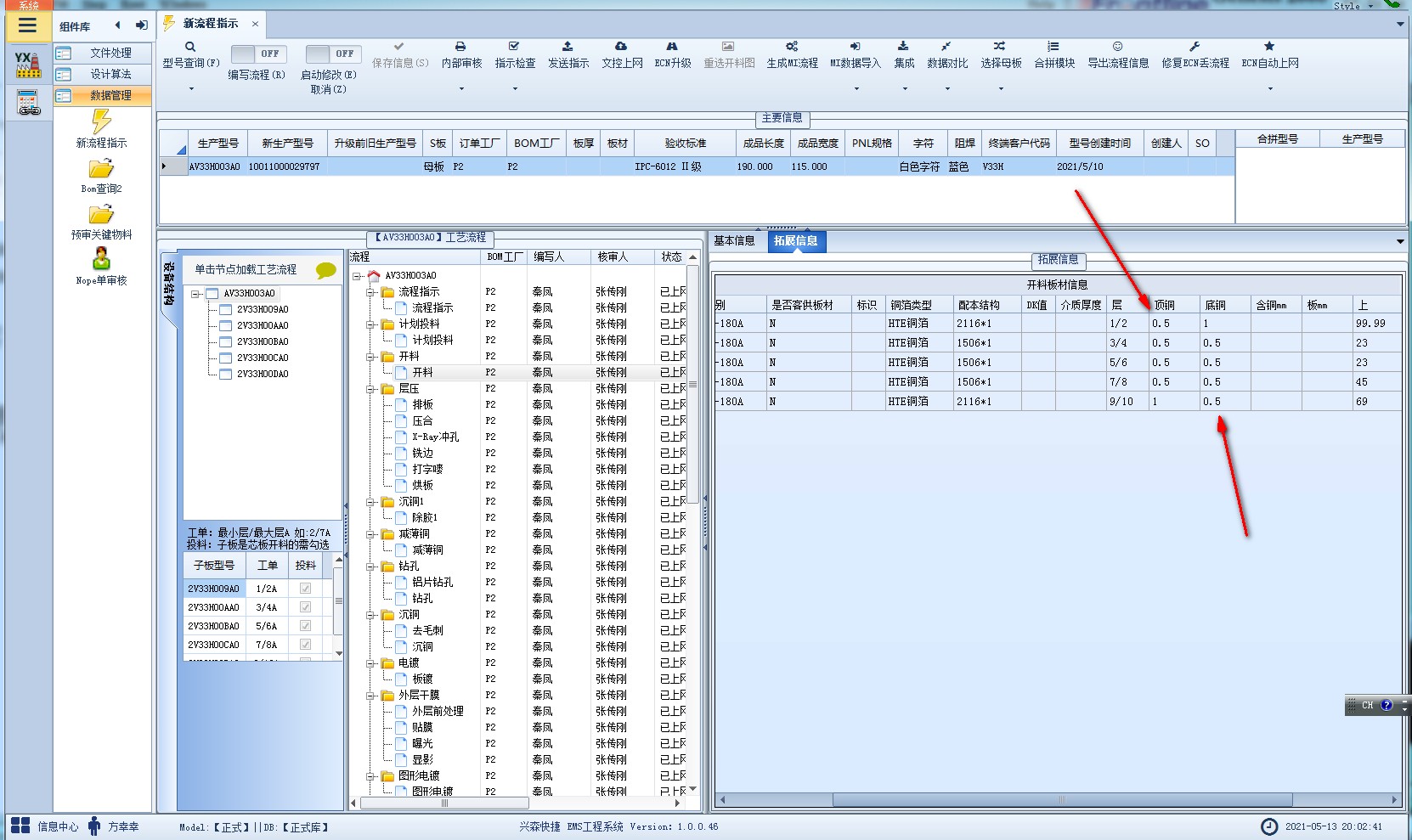The width and height of the screenshot is (1412, 840).
Task: Click the 内部审核 printer icon
Action: point(460,47)
